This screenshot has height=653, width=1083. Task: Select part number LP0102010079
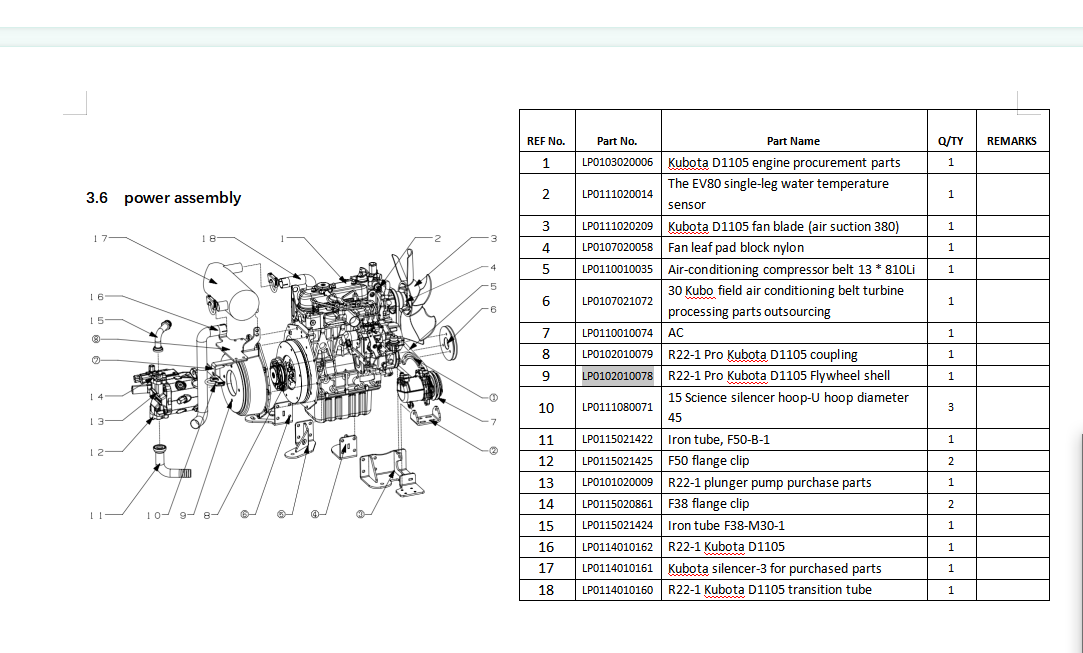pyautogui.click(x=617, y=354)
